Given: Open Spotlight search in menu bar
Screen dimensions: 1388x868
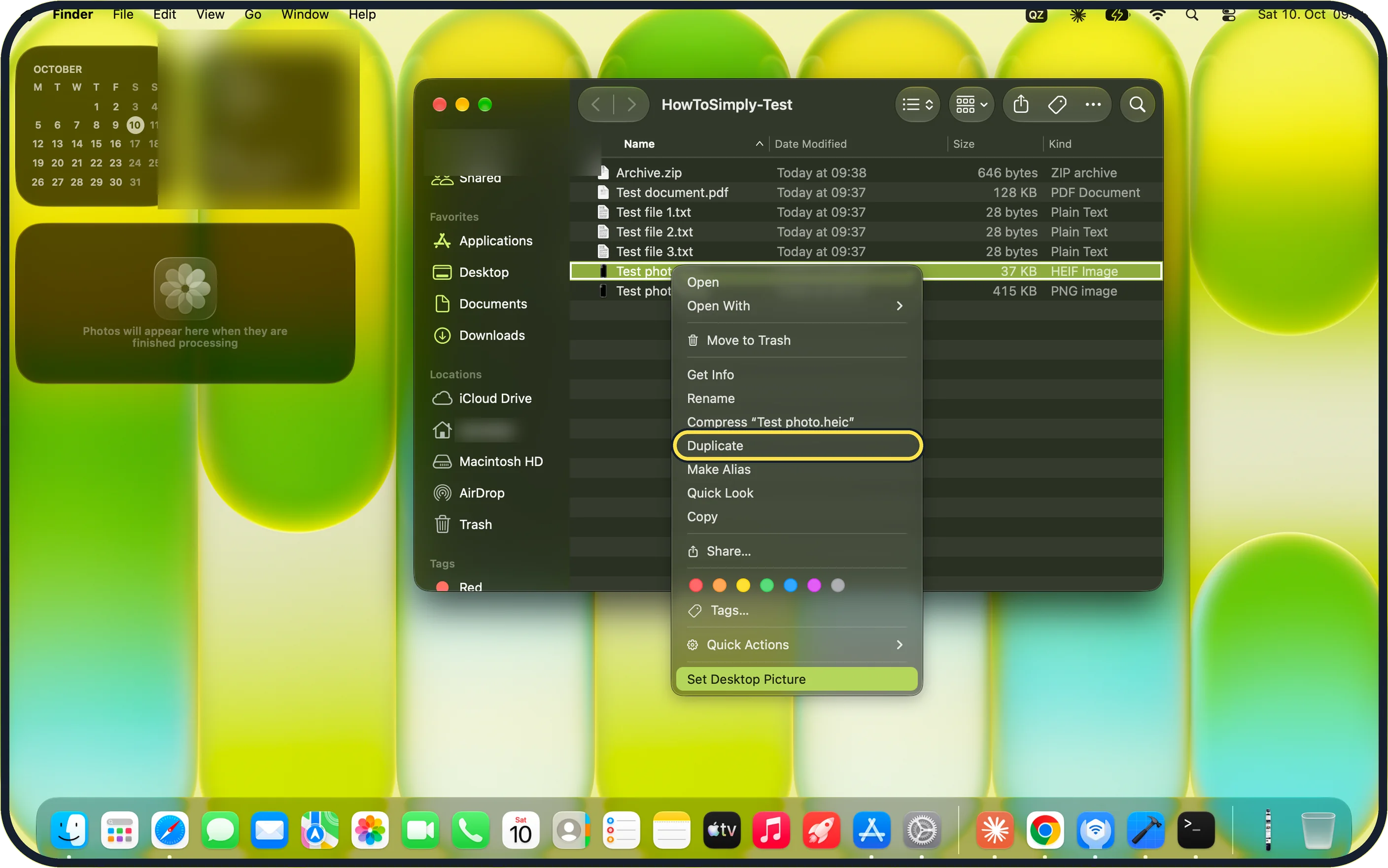Looking at the screenshot, I should (x=1192, y=14).
